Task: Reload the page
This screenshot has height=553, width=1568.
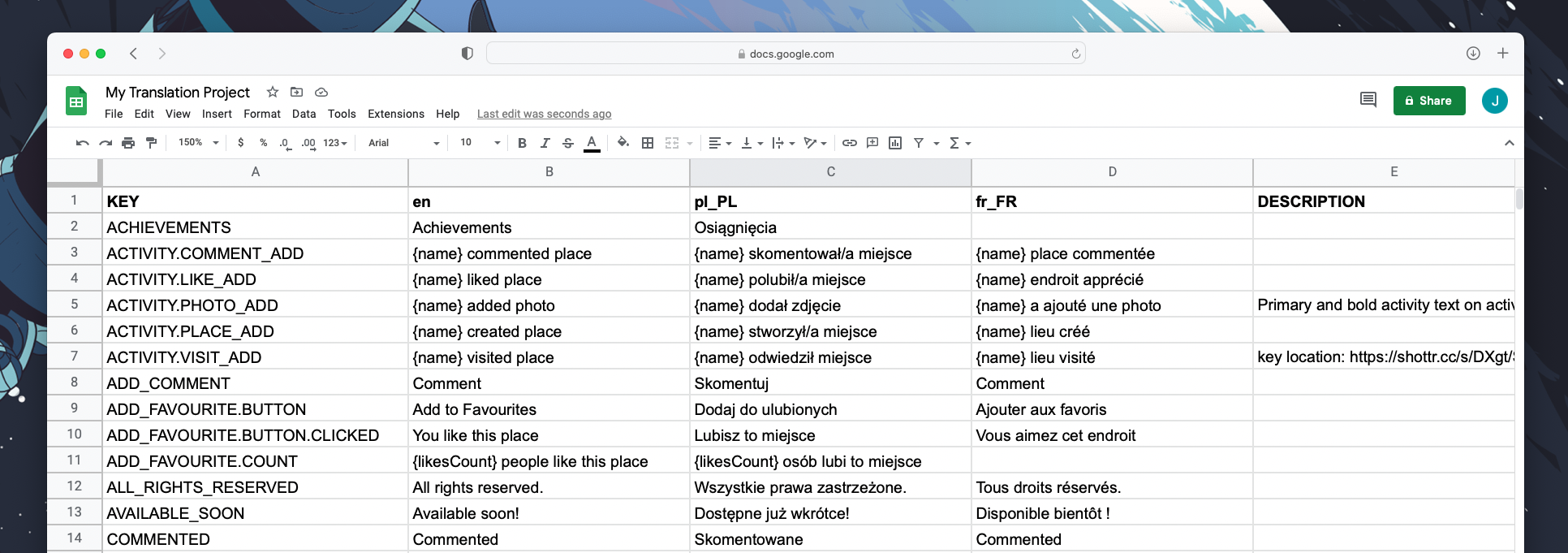Action: 1076,54
